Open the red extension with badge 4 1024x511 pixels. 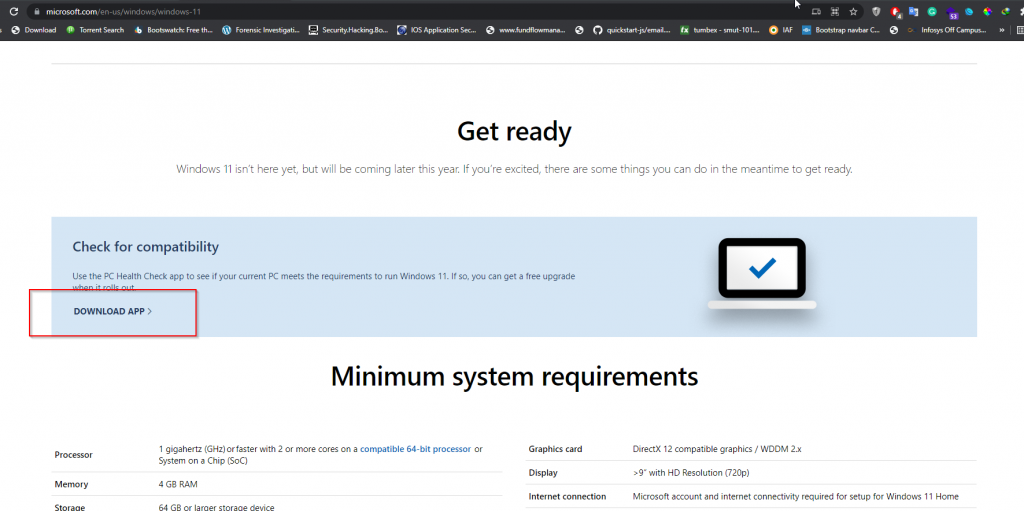895,12
